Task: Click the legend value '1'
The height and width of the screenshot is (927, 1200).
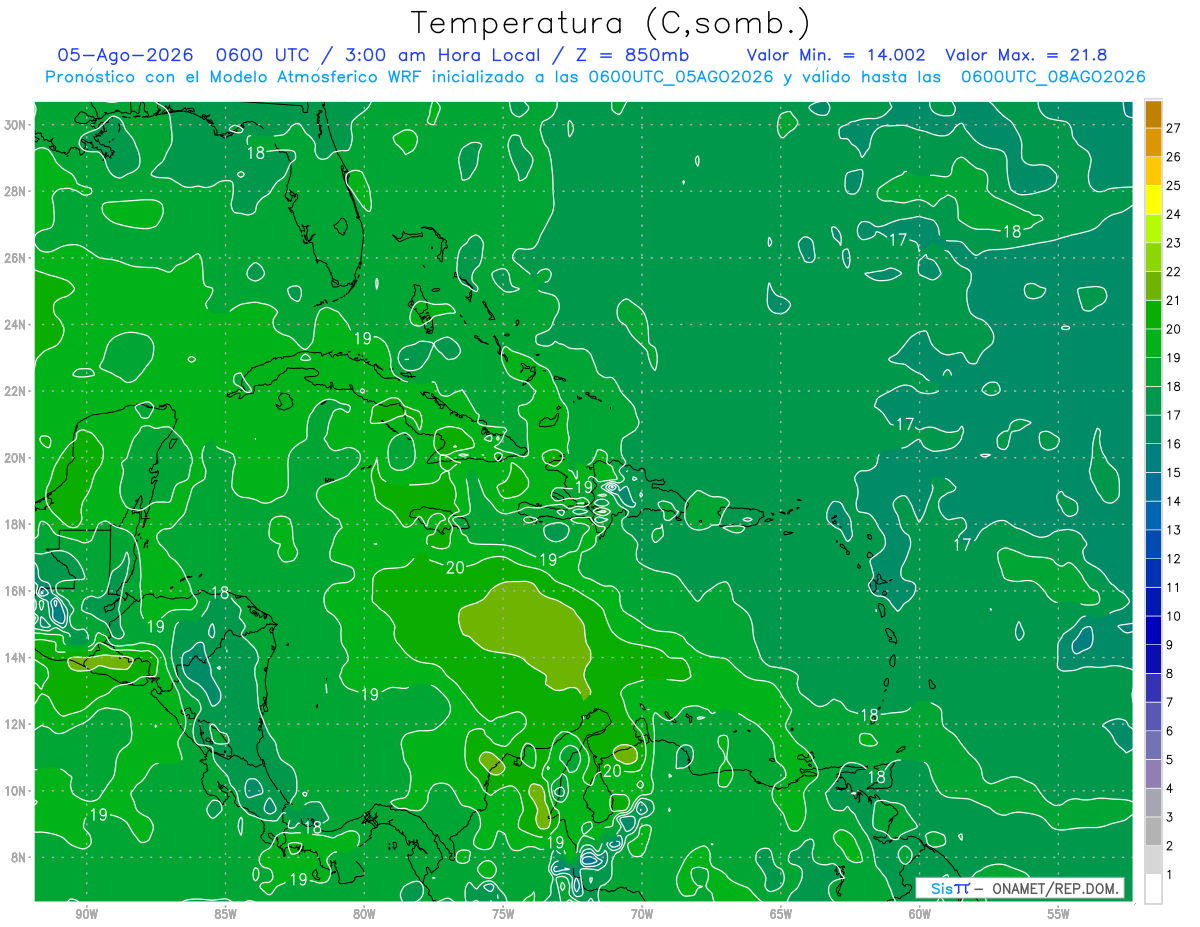Action: (1170, 874)
